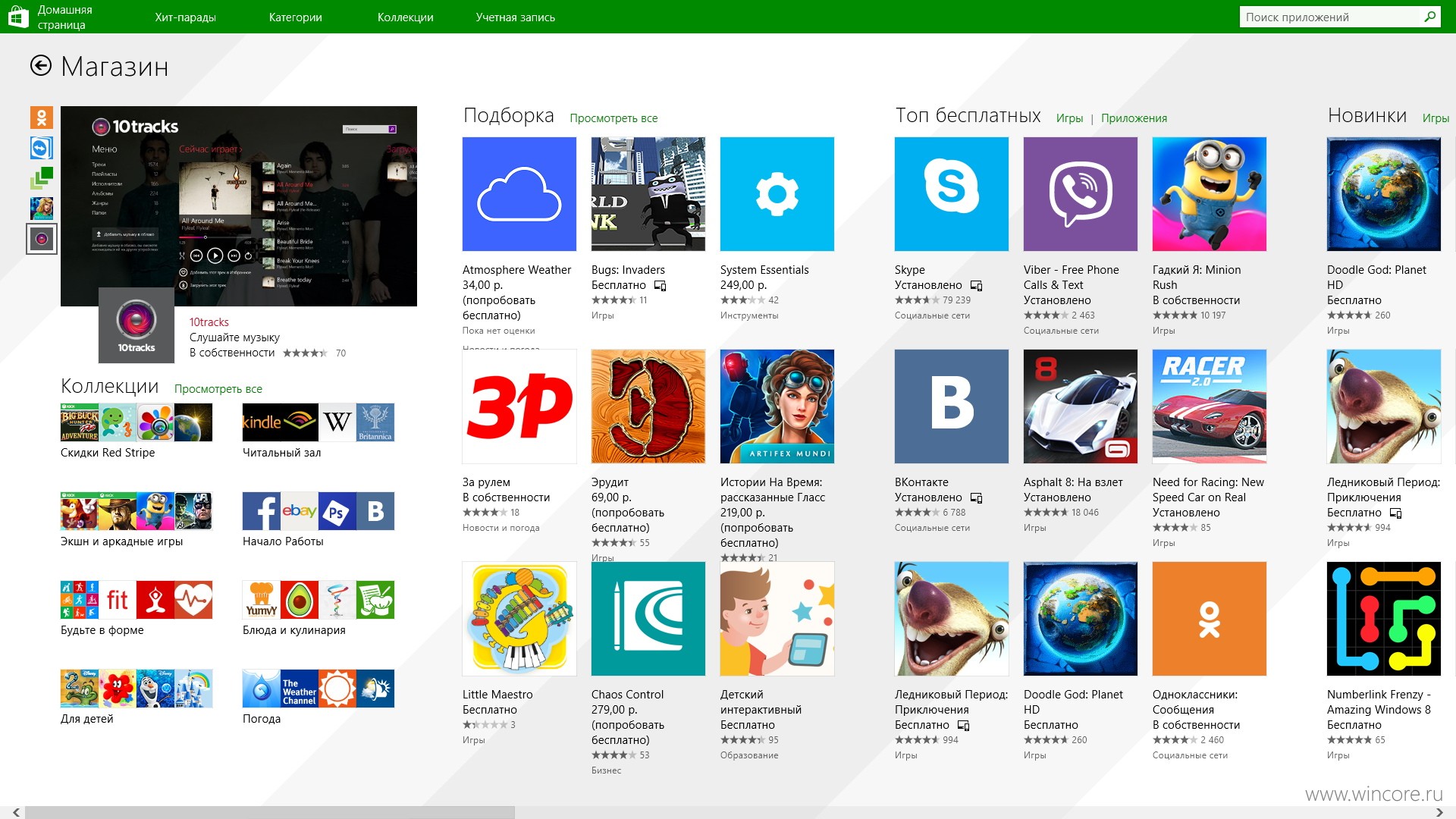This screenshot has width=1456, height=819.
Task: Click Просмотреть все next to Коллекции heading
Action: pos(218,389)
